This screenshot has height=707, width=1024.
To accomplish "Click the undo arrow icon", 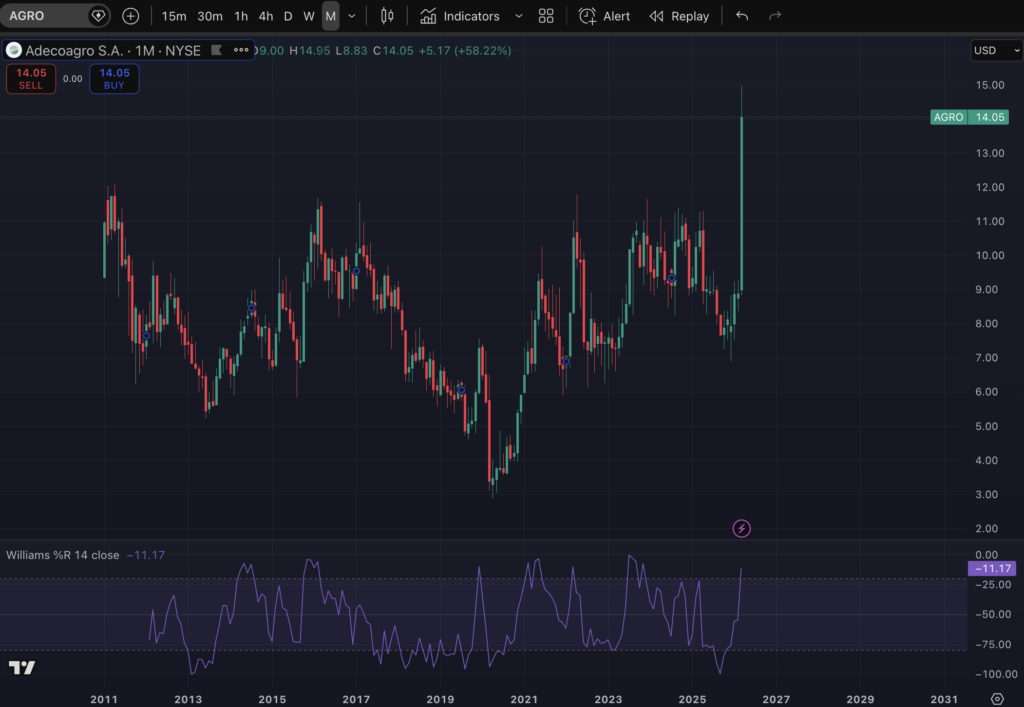I will (741, 16).
